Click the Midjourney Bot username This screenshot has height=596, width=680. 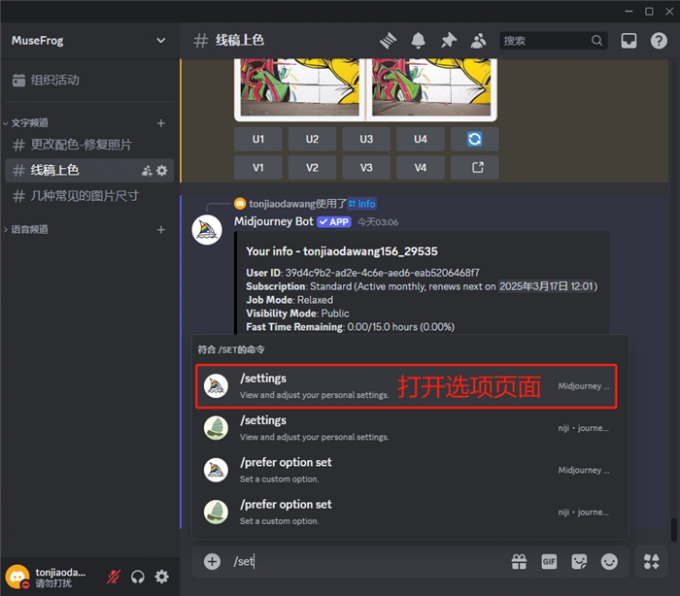tap(274, 222)
